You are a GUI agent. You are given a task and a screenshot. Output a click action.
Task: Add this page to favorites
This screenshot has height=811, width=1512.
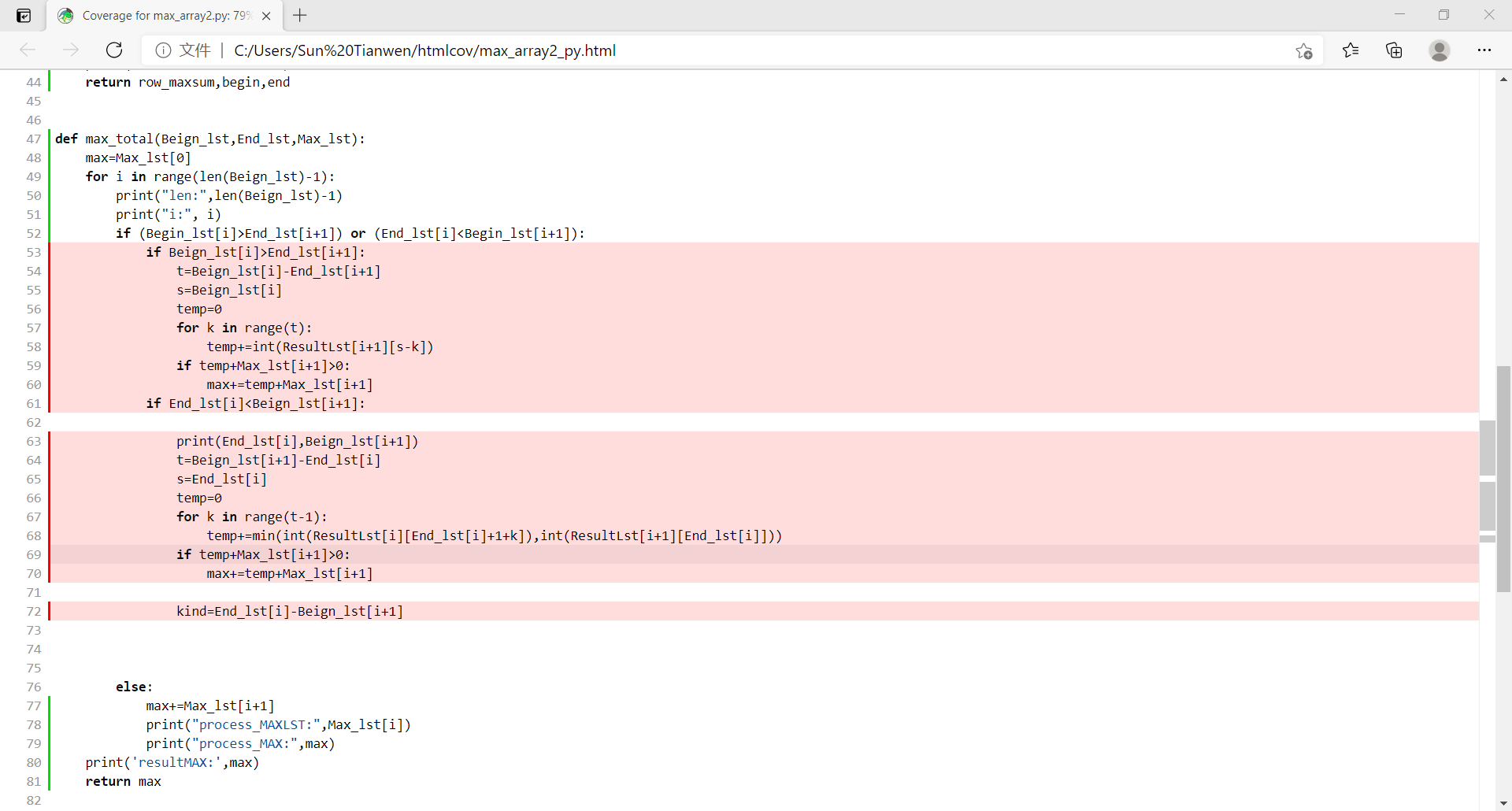(1304, 51)
